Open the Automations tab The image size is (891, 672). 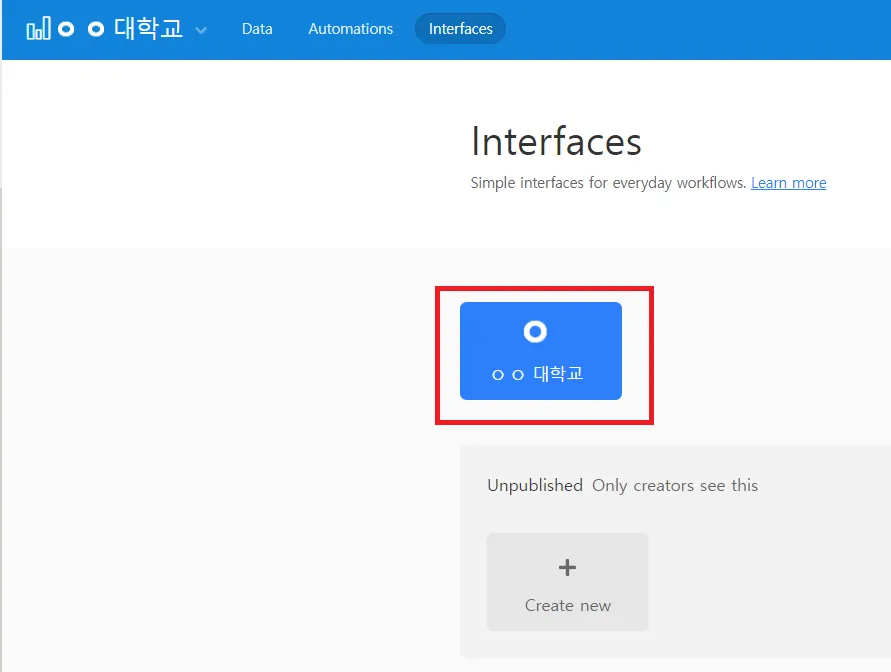coord(351,29)
